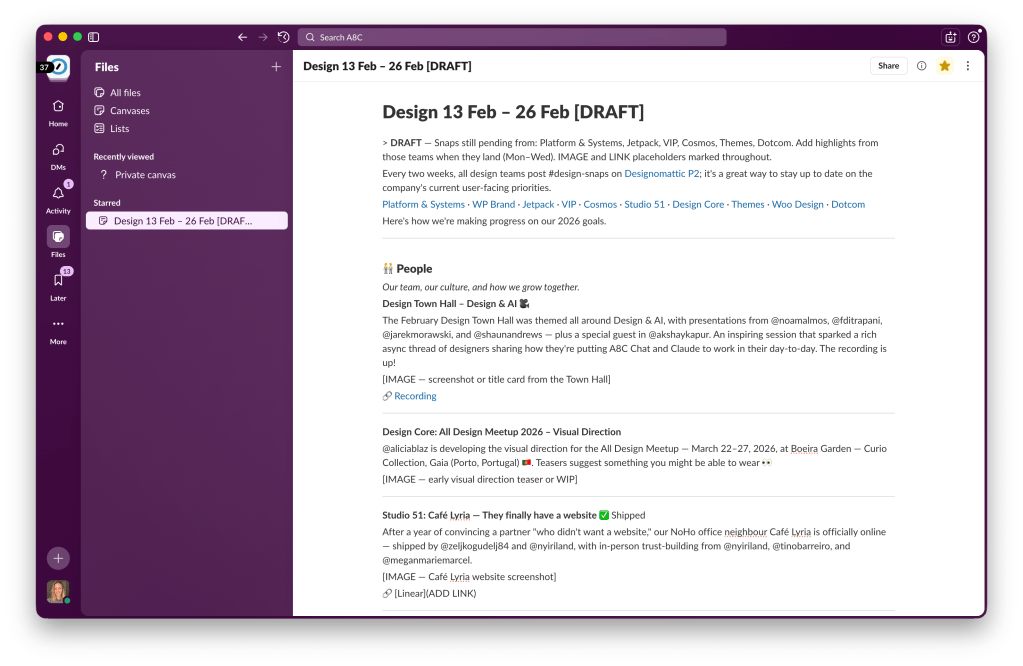The height and width of the screenshot is (666, 1023).
Task: Open the Home view in sidebar
Action: pyautogui.click(x=58, y=111)
